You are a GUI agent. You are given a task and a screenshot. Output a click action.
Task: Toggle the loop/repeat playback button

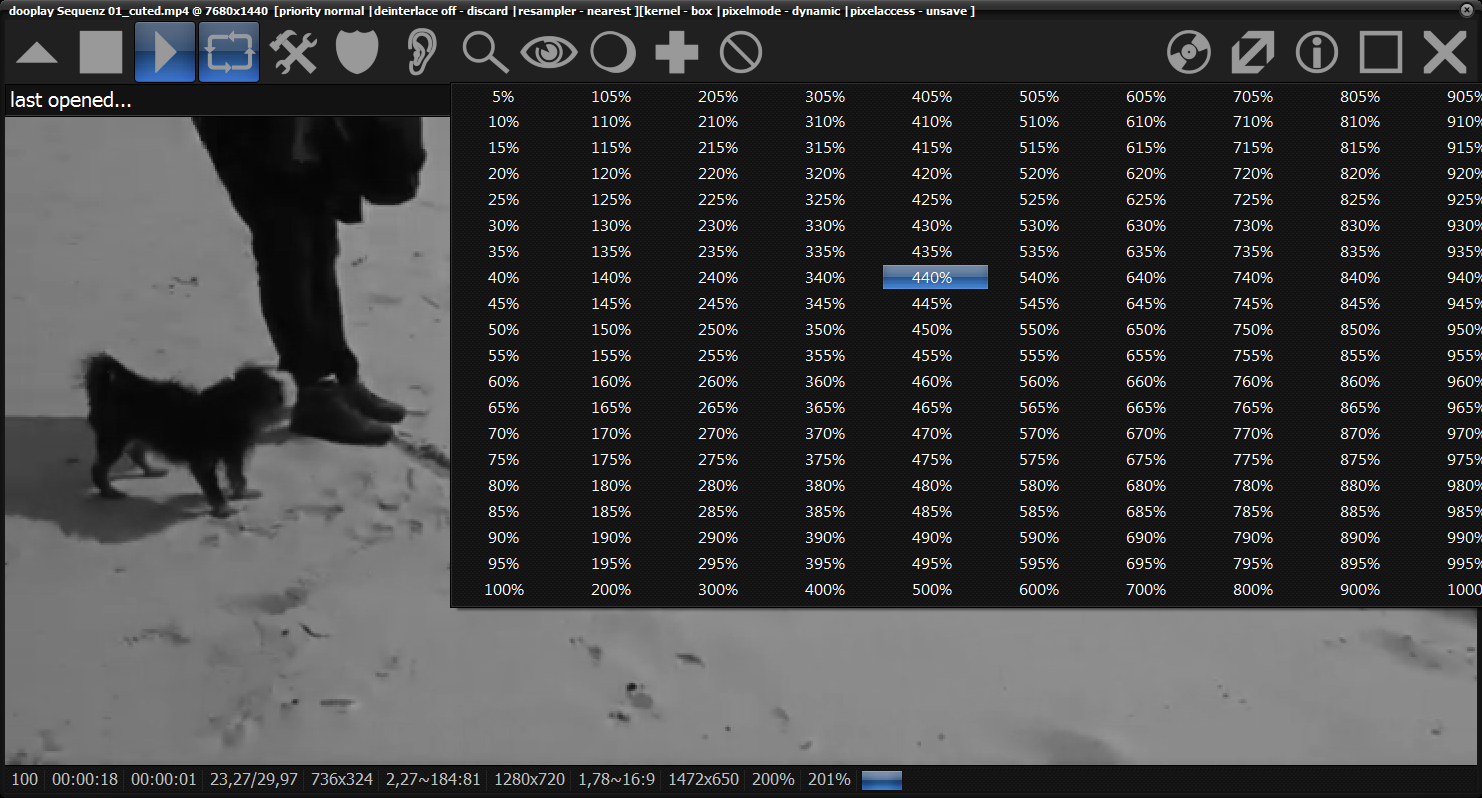229,52
